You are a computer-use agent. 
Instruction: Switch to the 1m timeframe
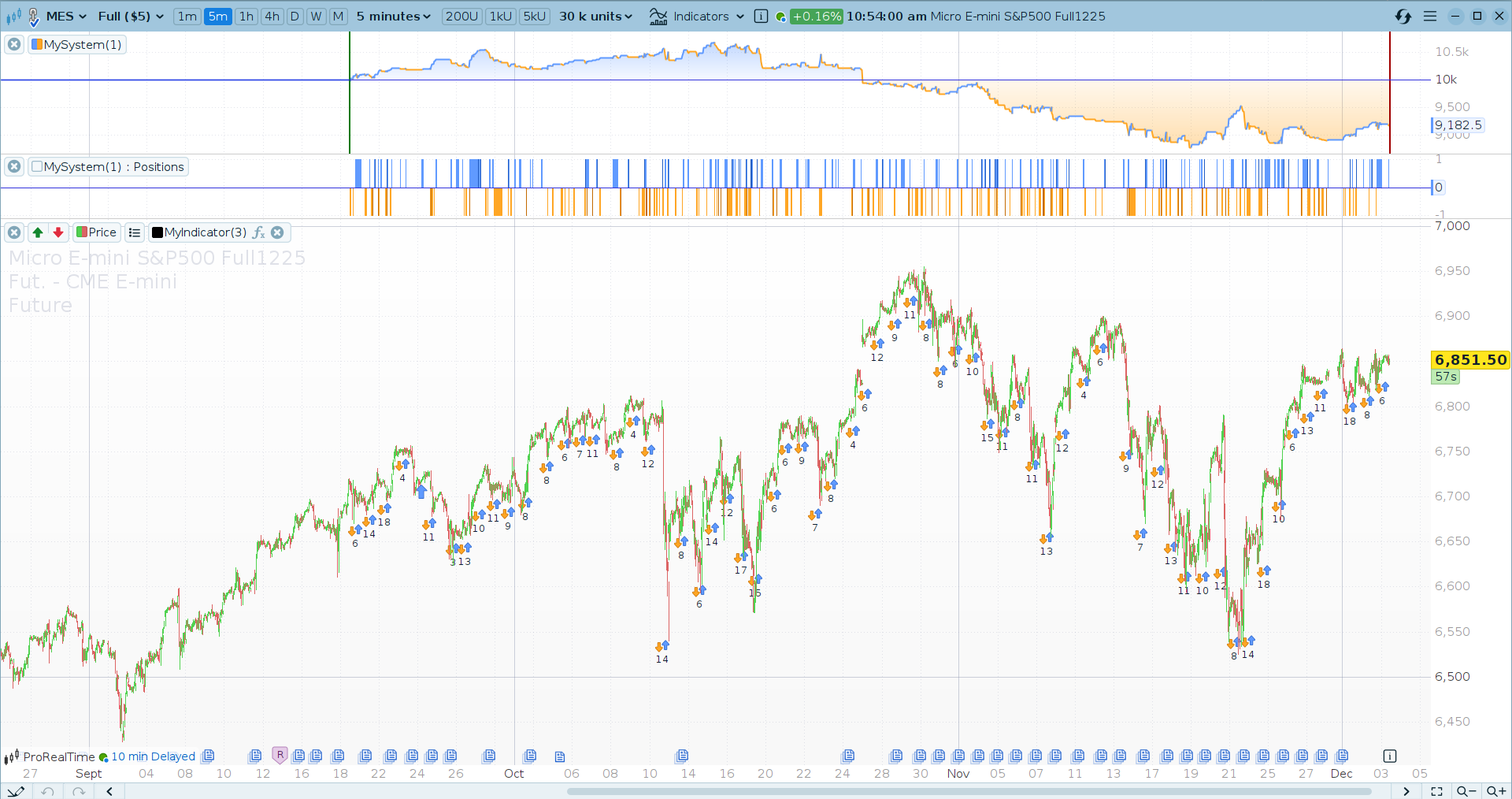pyautogui.click(x=187, y=17)
